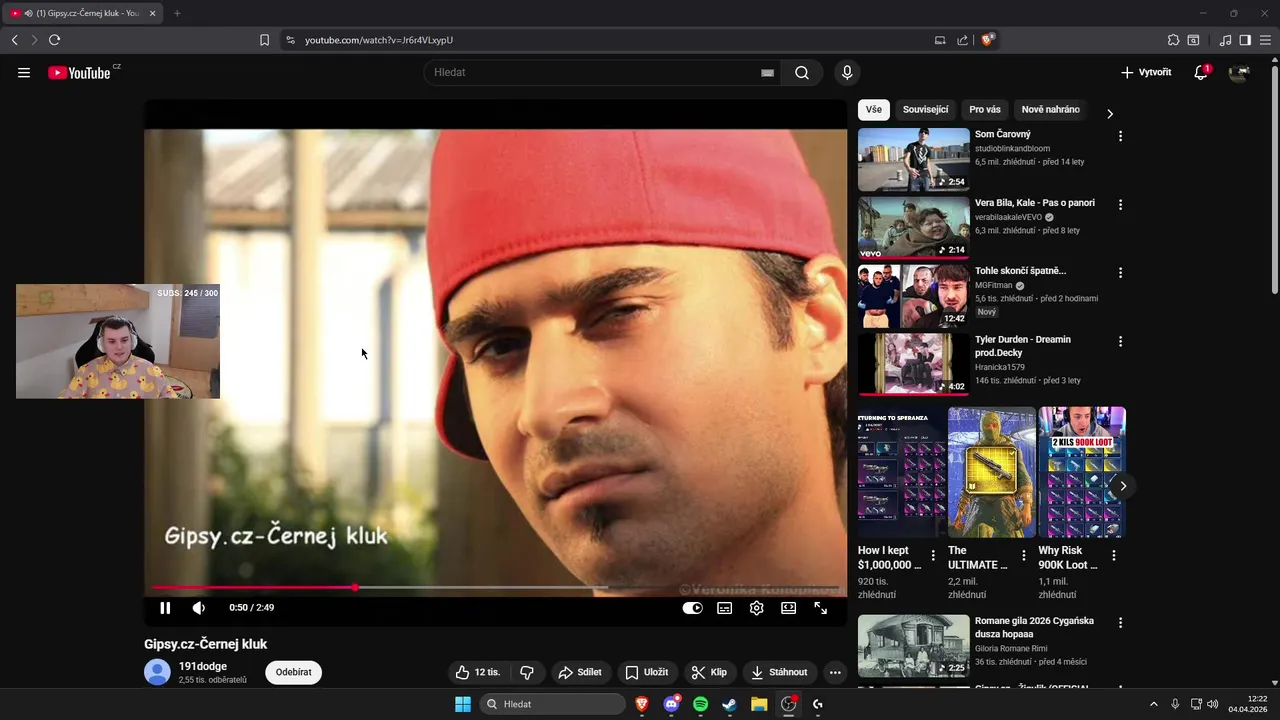Share the video via Sdílet
The image size is (1280, 720).
click(580, 672)
